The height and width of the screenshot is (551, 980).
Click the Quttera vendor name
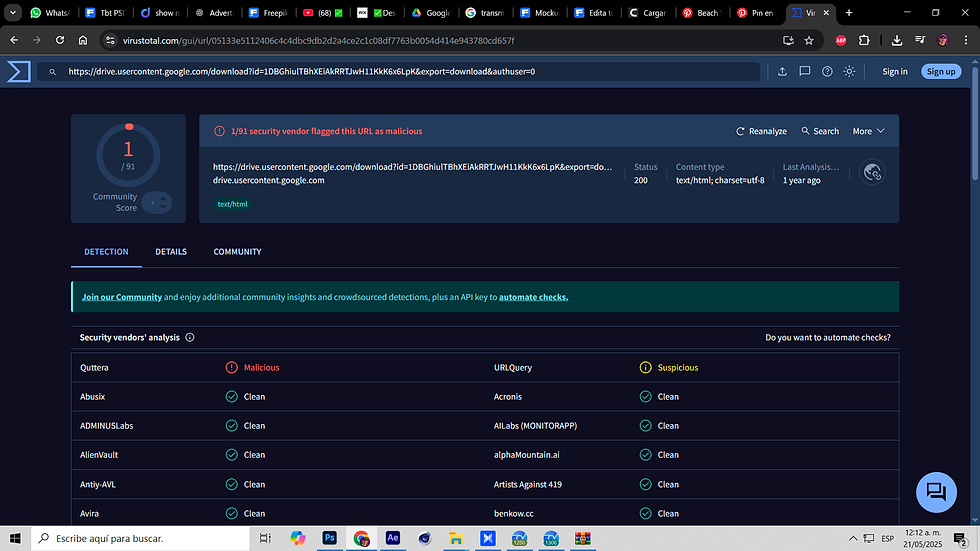tap(94, 367)
